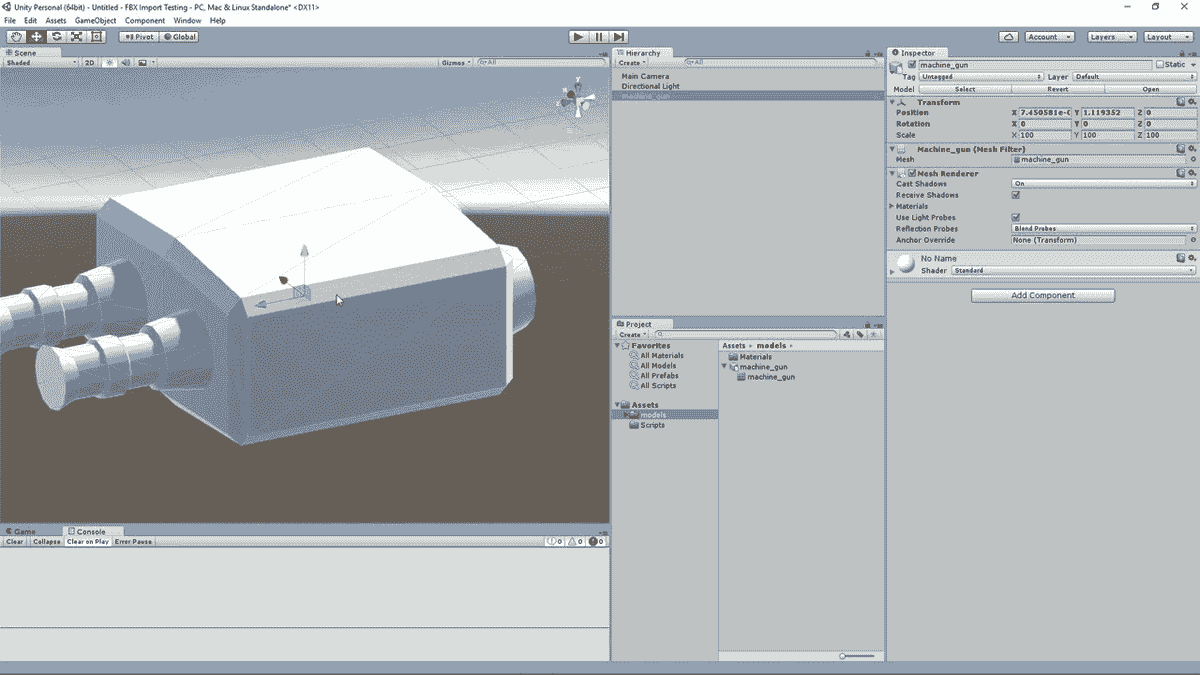Toggle scene view lighting icon

pyautogui.click(x=109, y=61)
